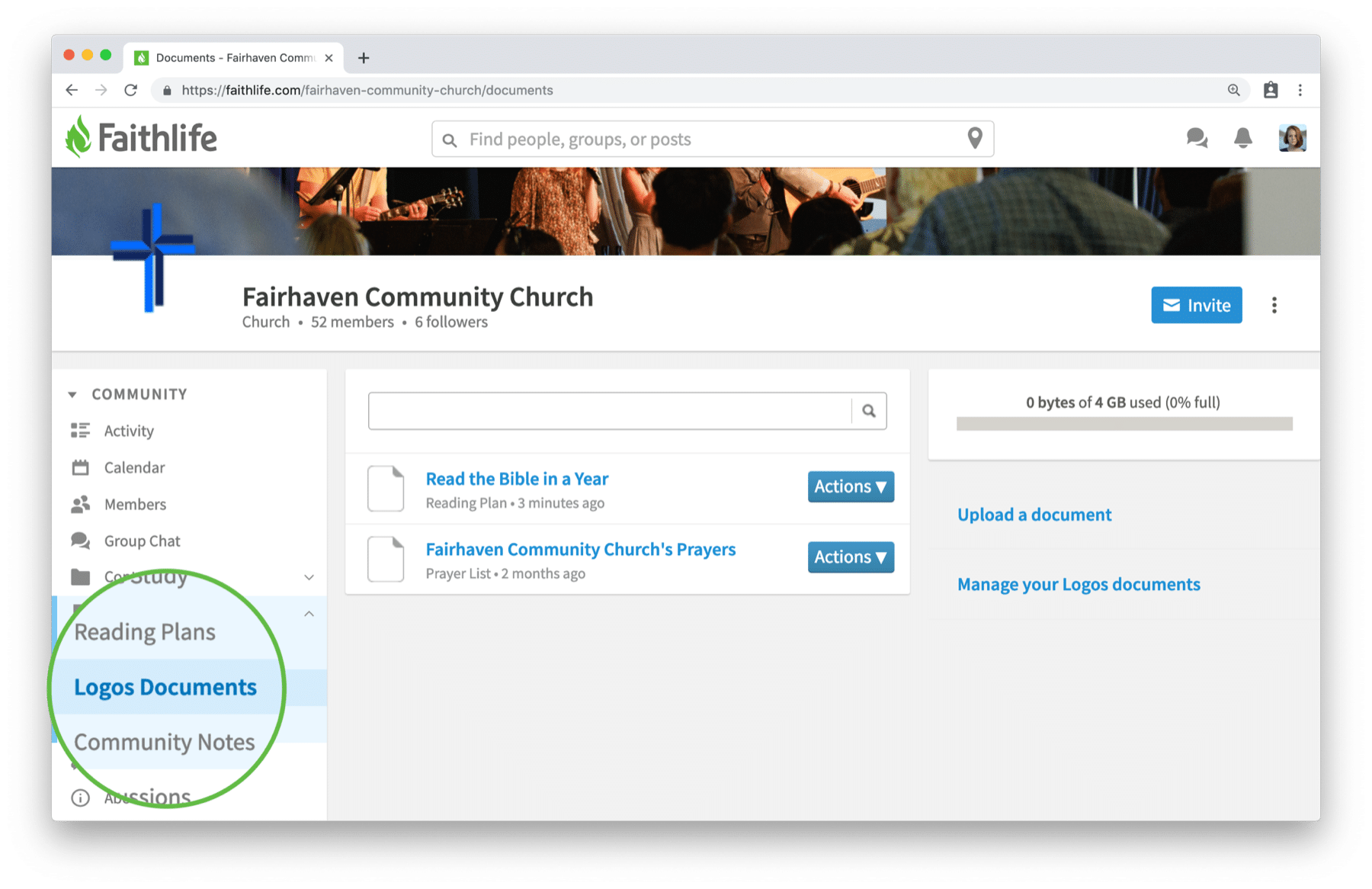The image size is (1372, 889).
Task: Click the info circle icon at sidebar bottom
Action: pos(80,798)
